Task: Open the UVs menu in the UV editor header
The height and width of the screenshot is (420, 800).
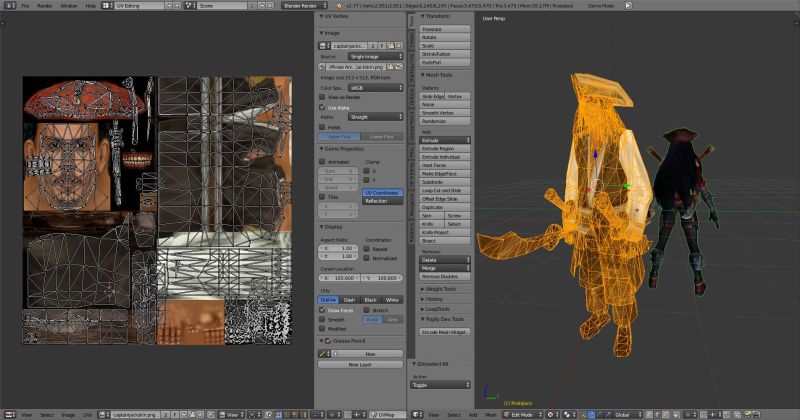Action: point(87,414)
